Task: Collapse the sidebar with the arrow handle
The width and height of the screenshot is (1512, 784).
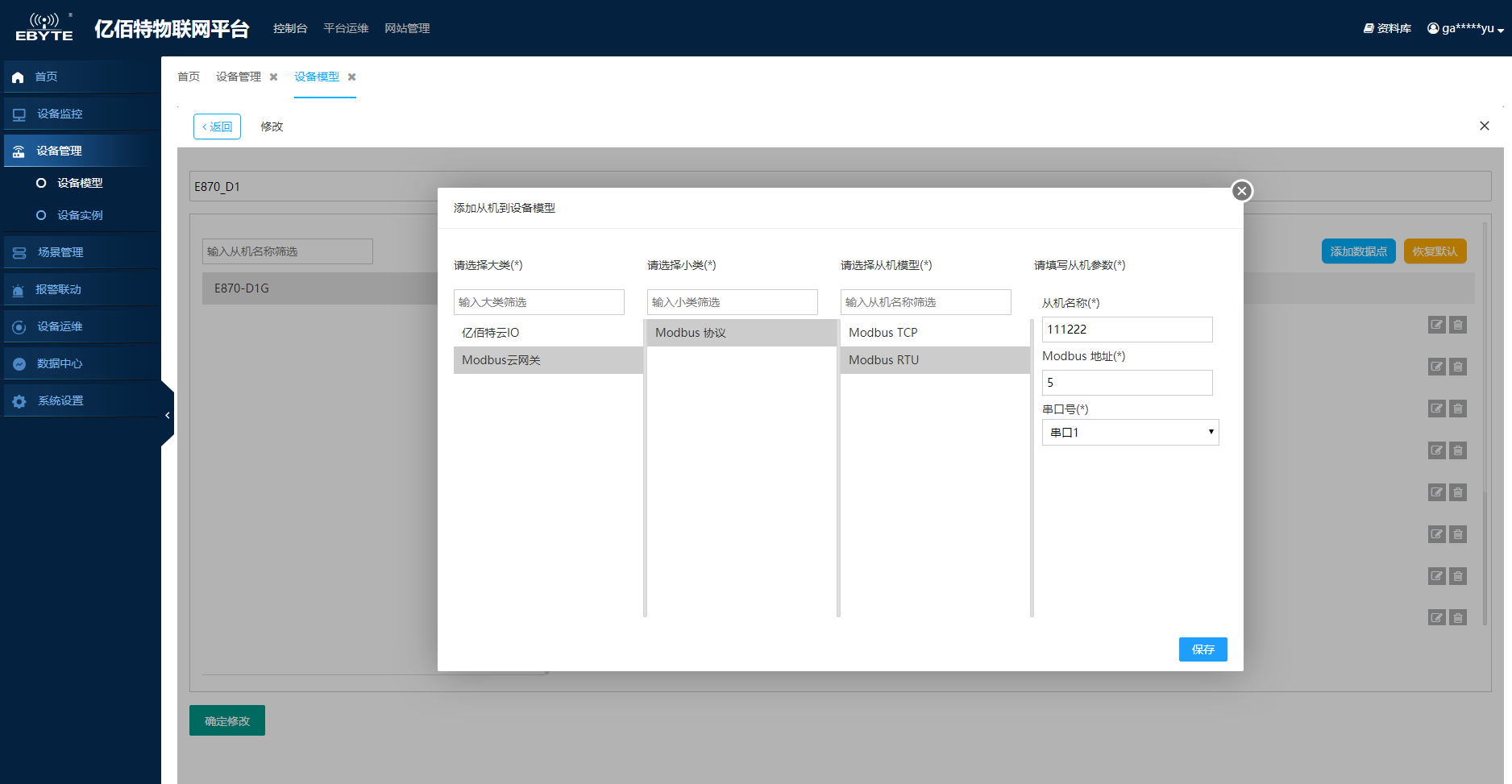Action: (167, 416)
